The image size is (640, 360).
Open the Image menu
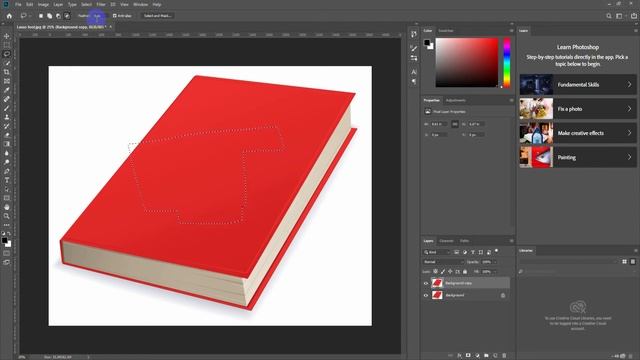(x=43, y=4)
